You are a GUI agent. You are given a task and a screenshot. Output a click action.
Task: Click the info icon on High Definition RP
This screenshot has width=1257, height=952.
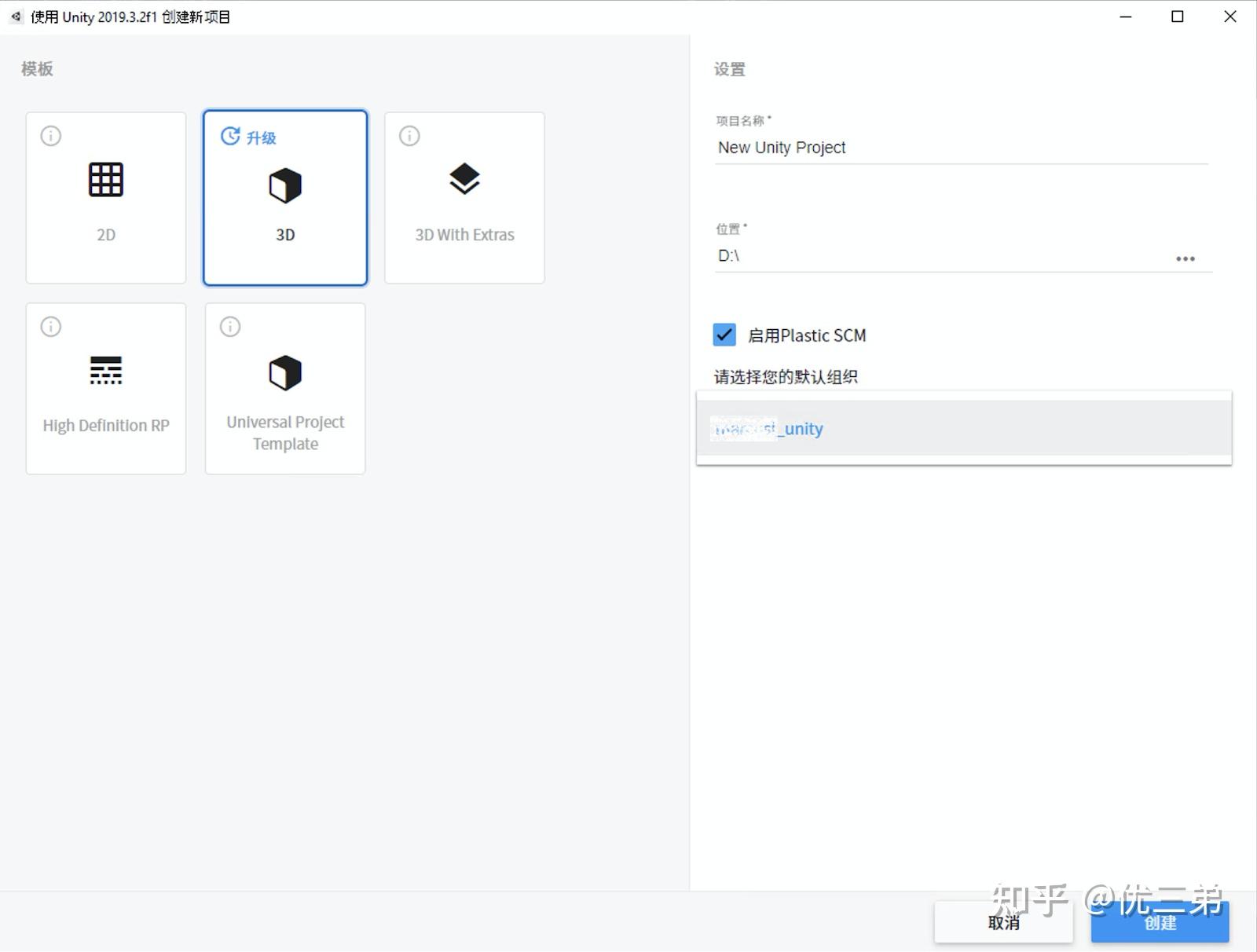click(x=49, y=326)
